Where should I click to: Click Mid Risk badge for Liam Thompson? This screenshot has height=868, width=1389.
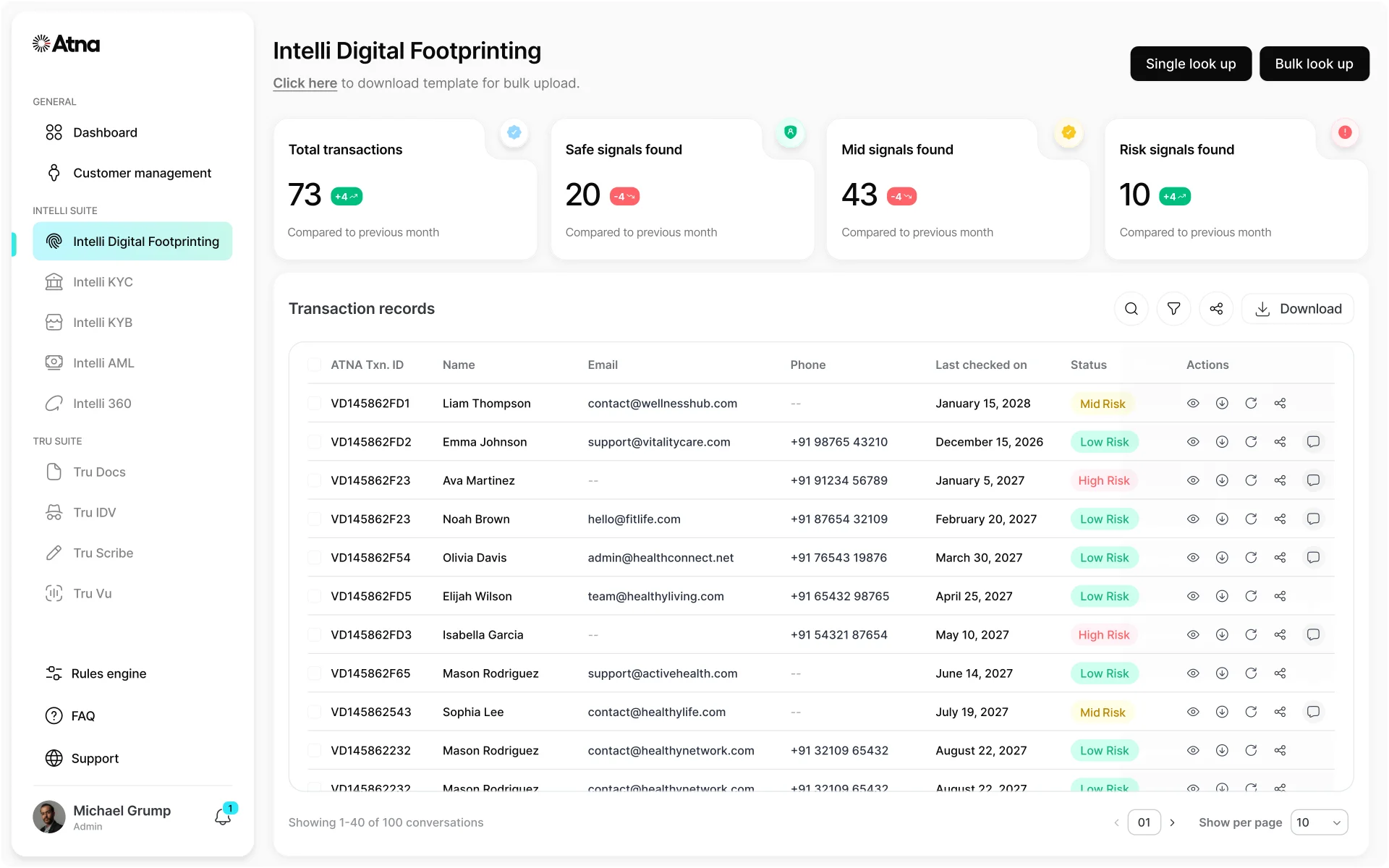click(1103, 404)
